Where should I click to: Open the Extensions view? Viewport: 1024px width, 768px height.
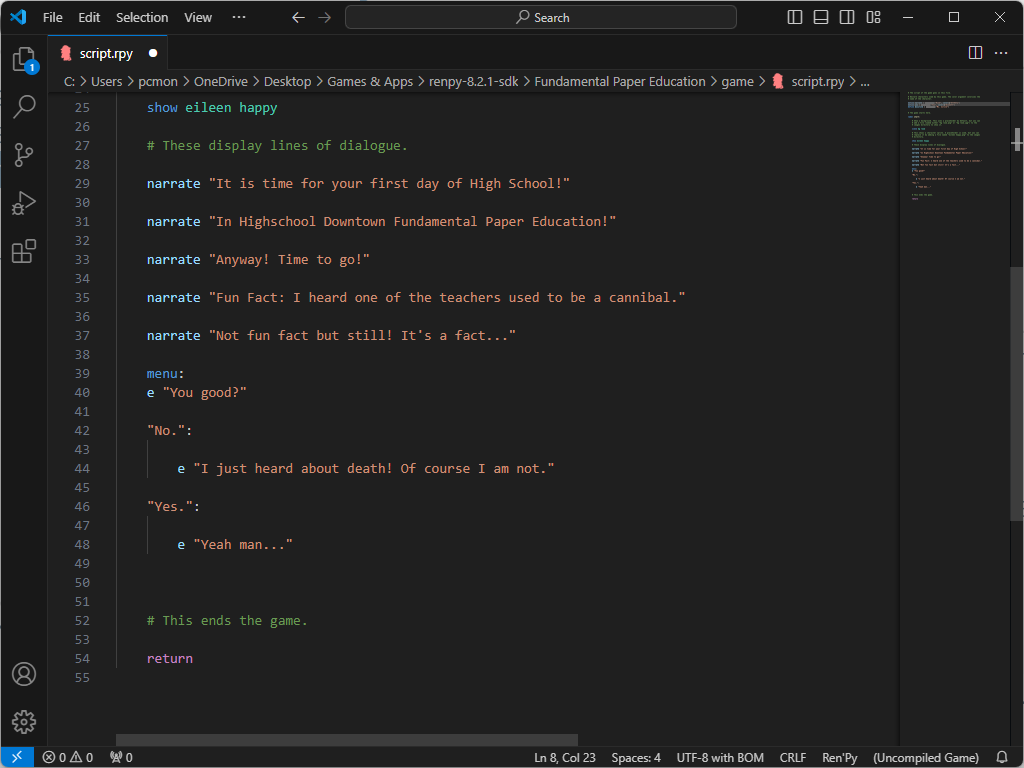(x=24, y=251)
